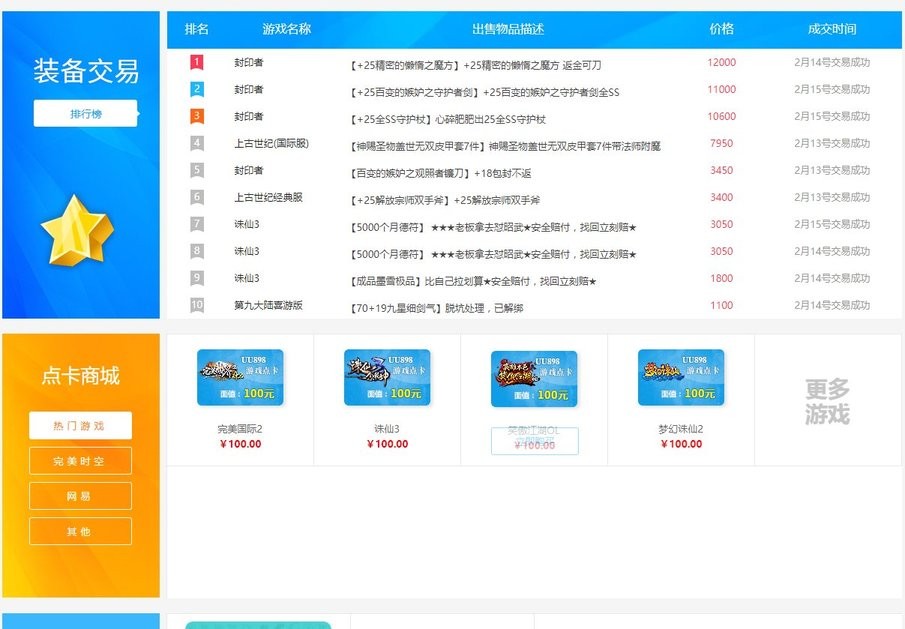Click the red rank 1 badge icon
905x629 pixels.
pos(195,63)
